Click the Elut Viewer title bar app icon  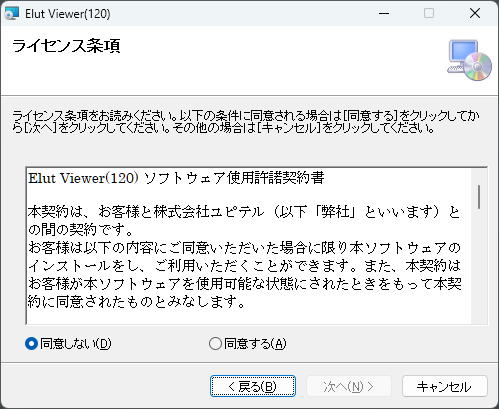tap(12, 14)
